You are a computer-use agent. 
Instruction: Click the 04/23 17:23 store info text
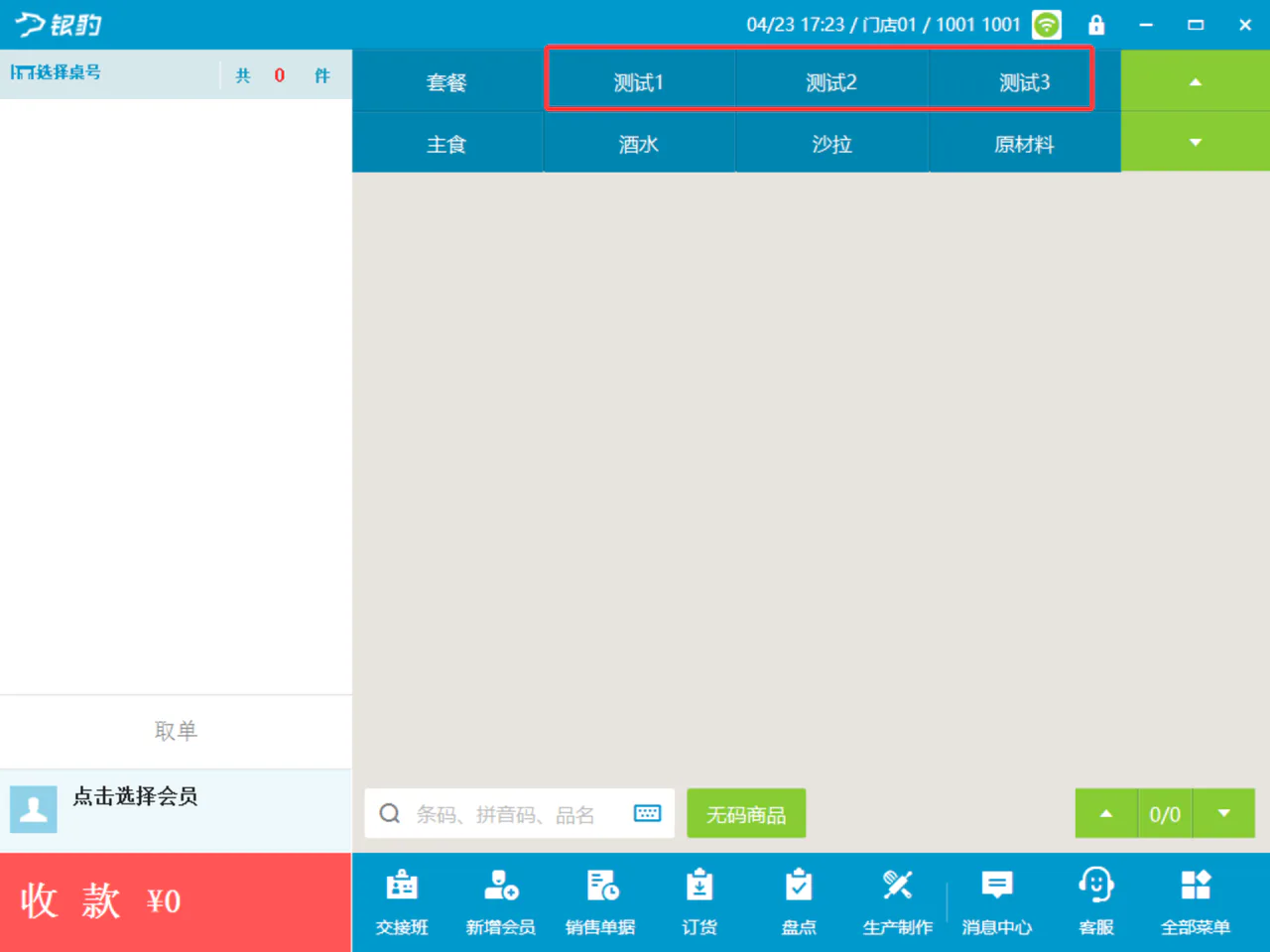pyautogui.click(x=884, y=25)
